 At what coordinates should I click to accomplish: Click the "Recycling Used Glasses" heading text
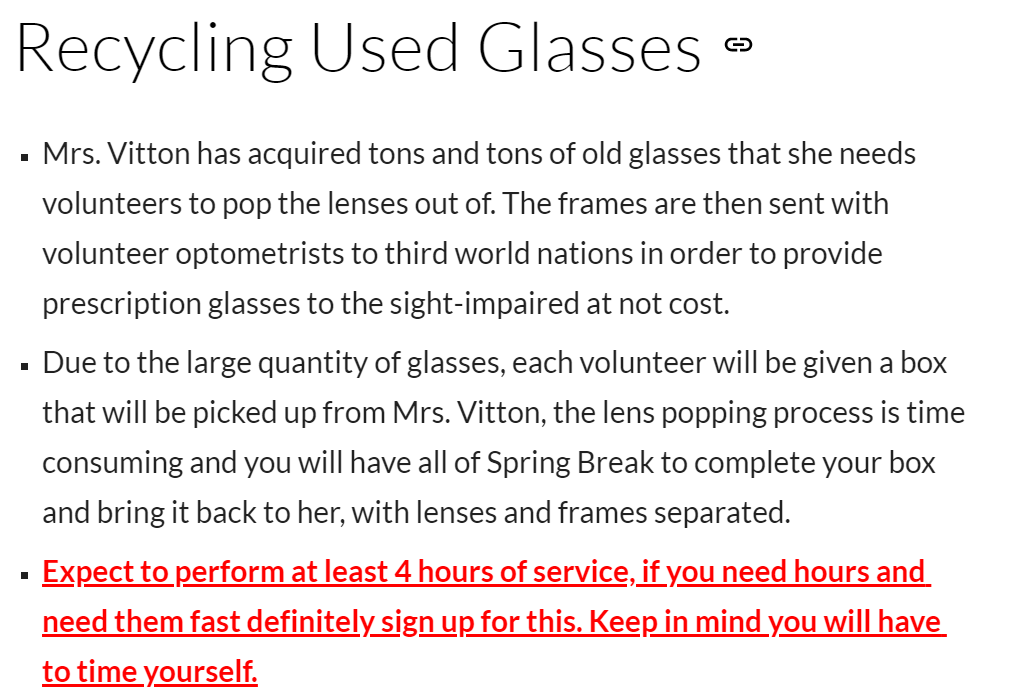(358, 50)
